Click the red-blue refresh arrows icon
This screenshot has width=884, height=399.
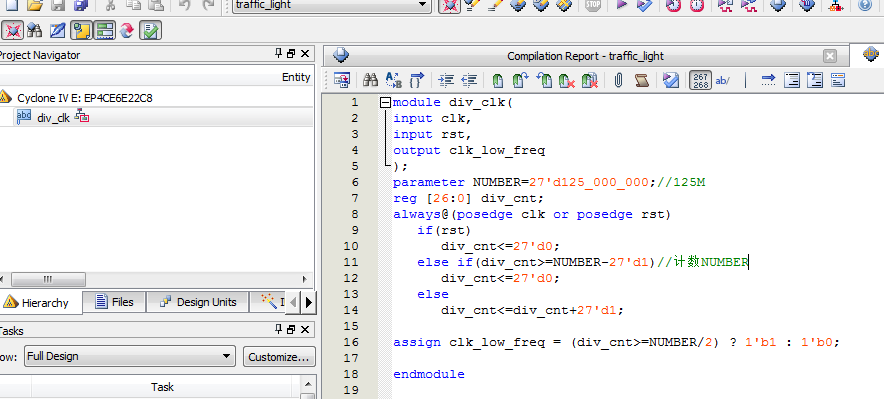point(126,30)
